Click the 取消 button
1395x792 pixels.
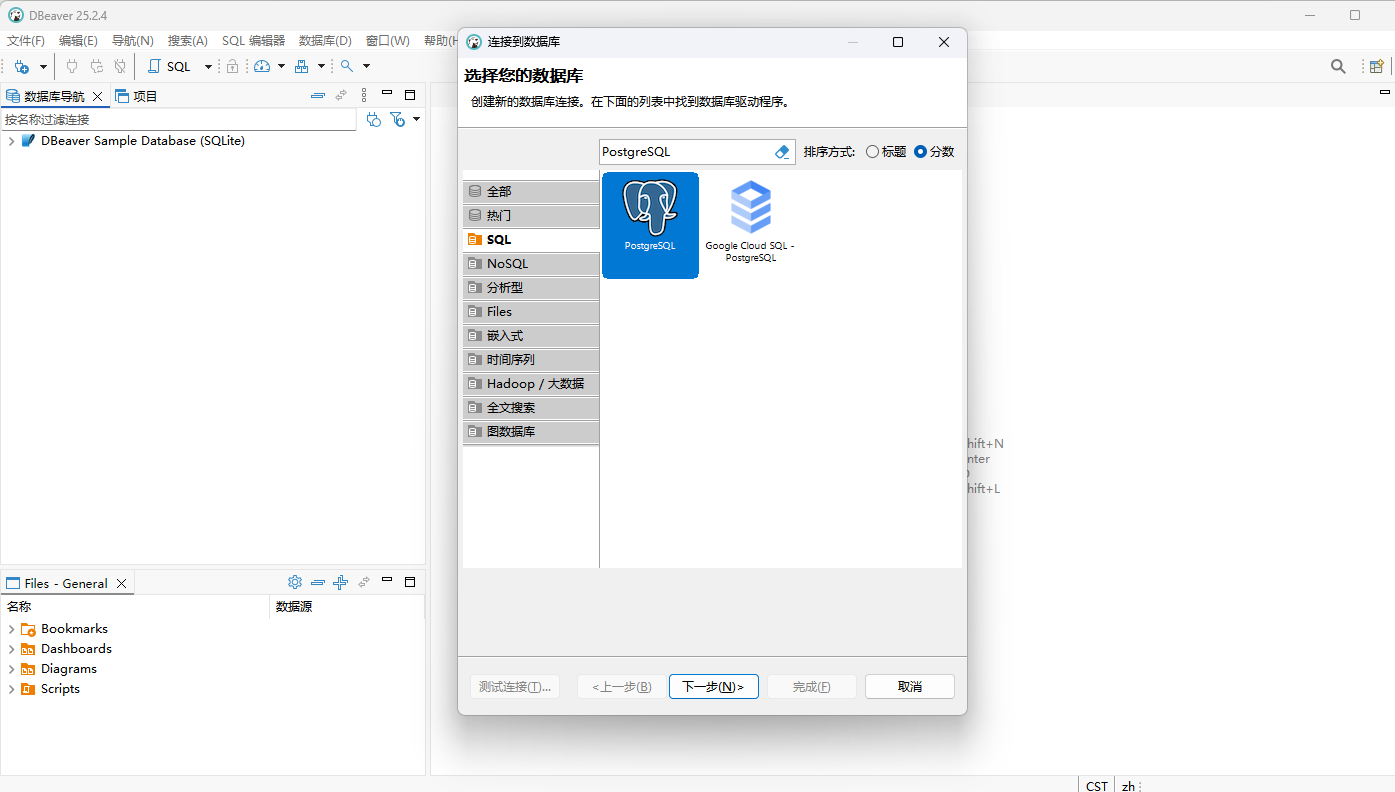(x=910, y=687)
